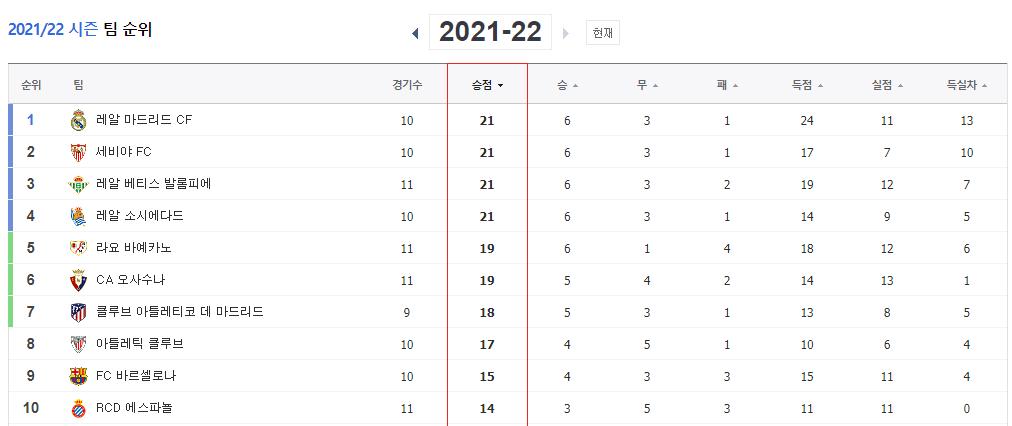The height and width of the screenshot is (426, 1012).
Task: Click the Rayo Vallecano crest icon
Action: pyautogui.click(x=78, y=248)
